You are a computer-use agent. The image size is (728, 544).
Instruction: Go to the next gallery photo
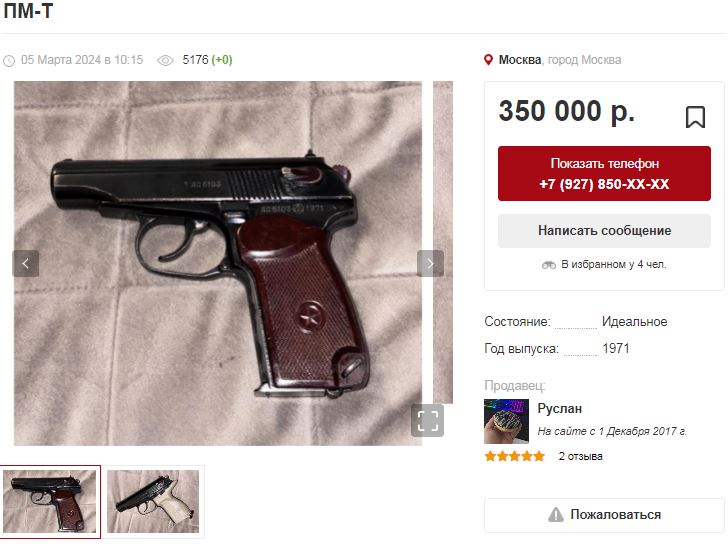click(430, 264)
